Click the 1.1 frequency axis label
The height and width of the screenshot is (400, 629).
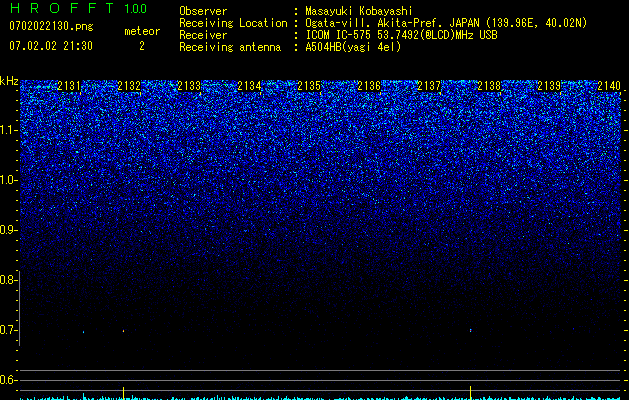tap(8, 130)
